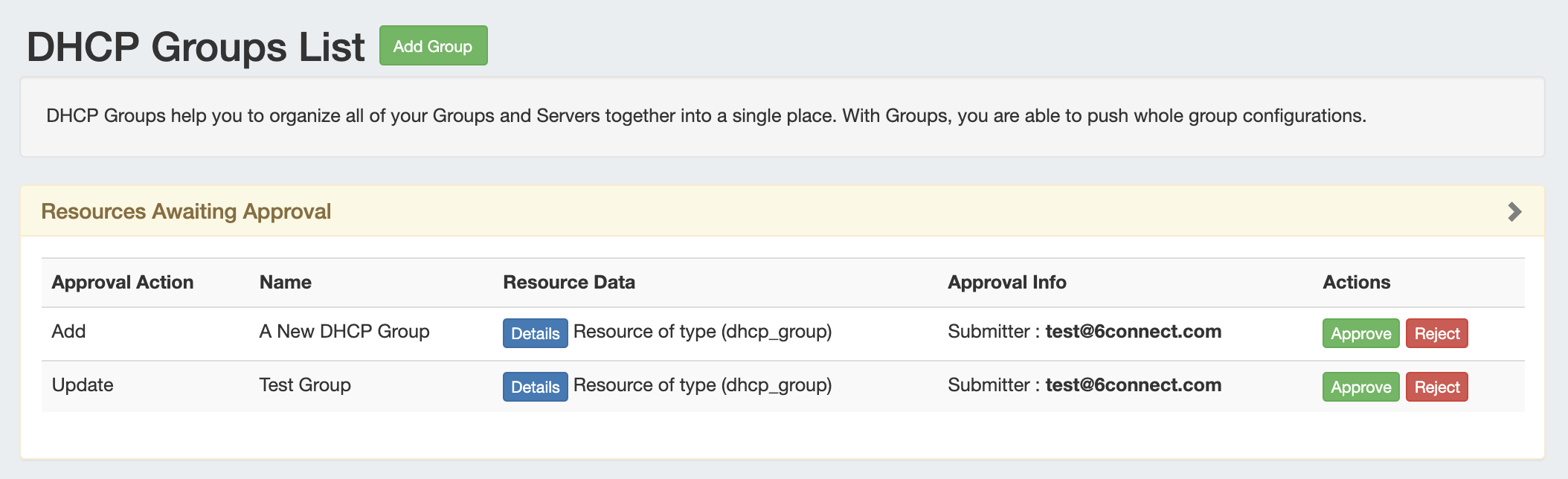Click the Resource Data column header
This screenshot has height=479, width=1568.
569,283
